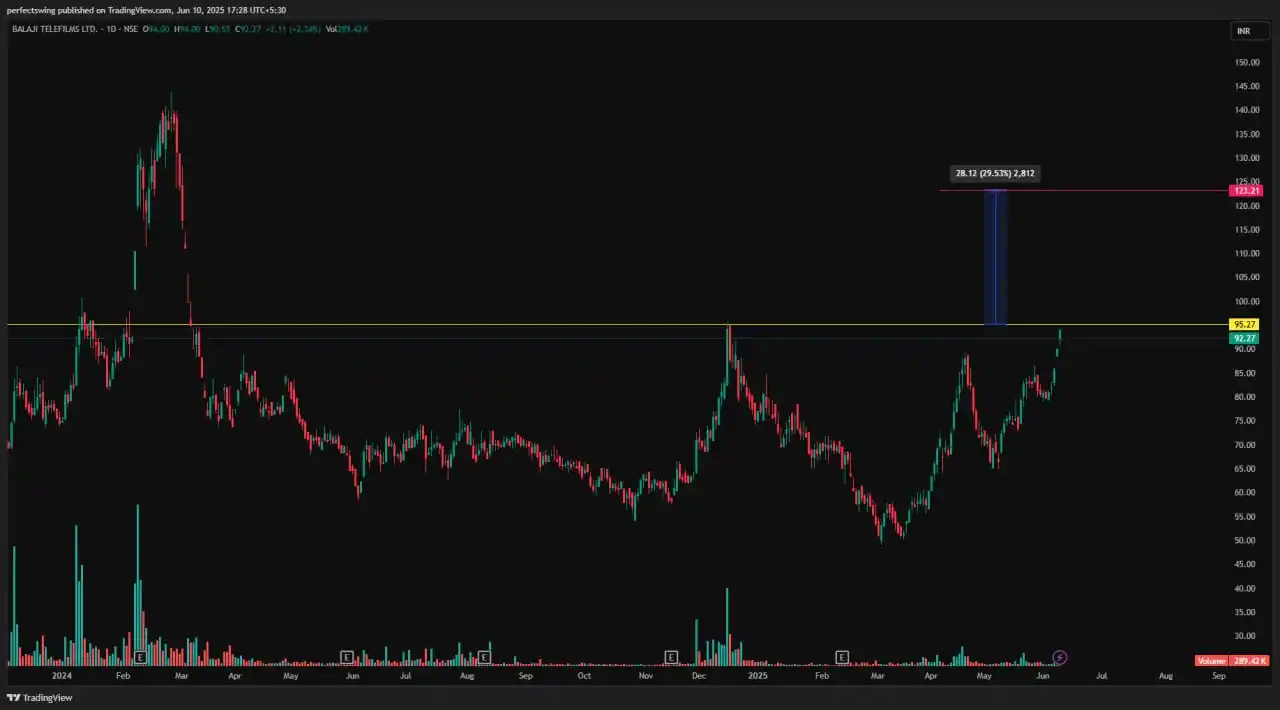This screenshot has width=1280, height=710.
Task: Select the red 123.21 price label
Action: 1245,190
